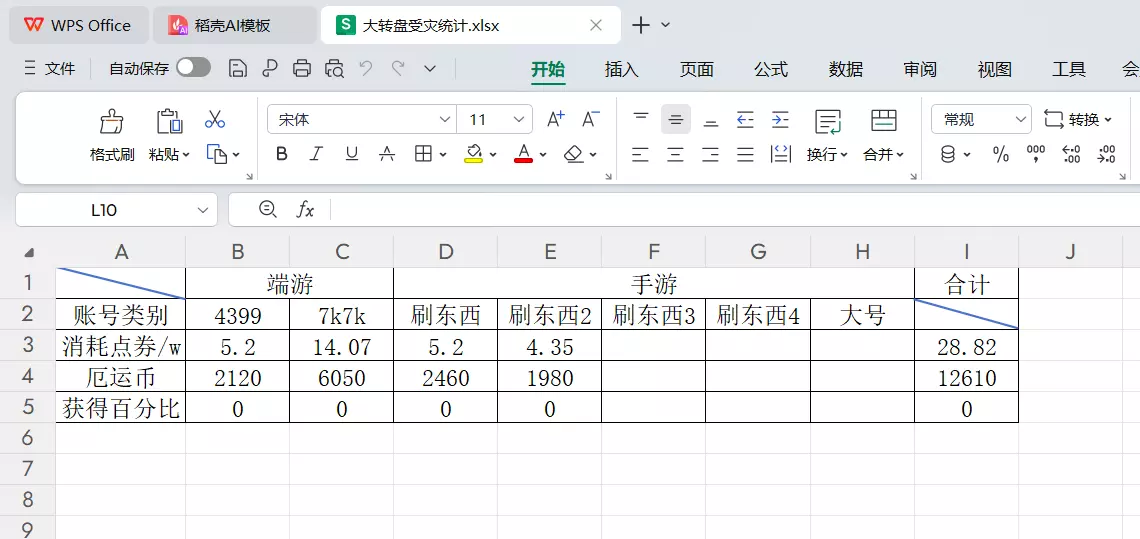Switch to the 插入 Insert tab

622,69
